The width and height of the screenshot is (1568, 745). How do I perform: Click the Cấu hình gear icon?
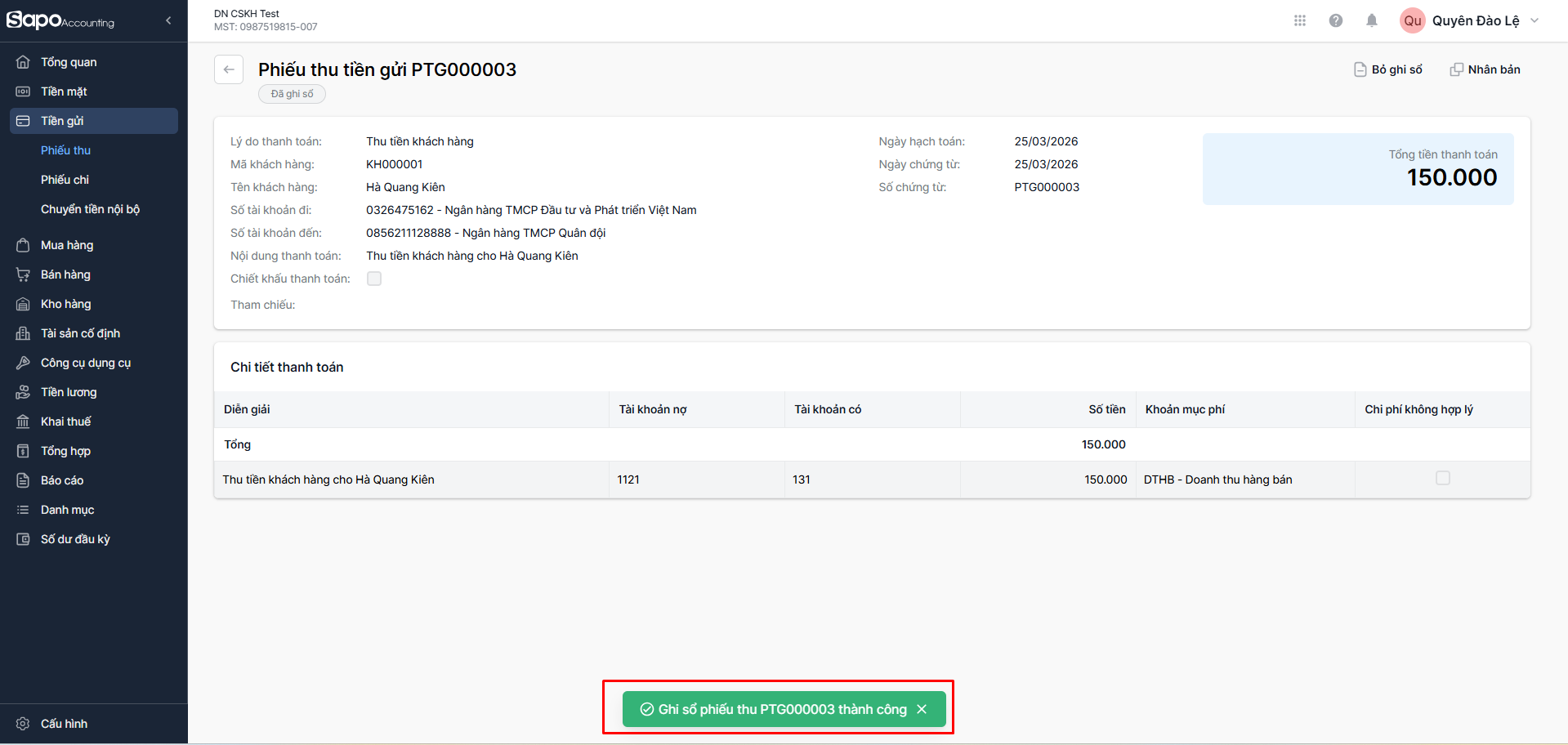point(23,724)
